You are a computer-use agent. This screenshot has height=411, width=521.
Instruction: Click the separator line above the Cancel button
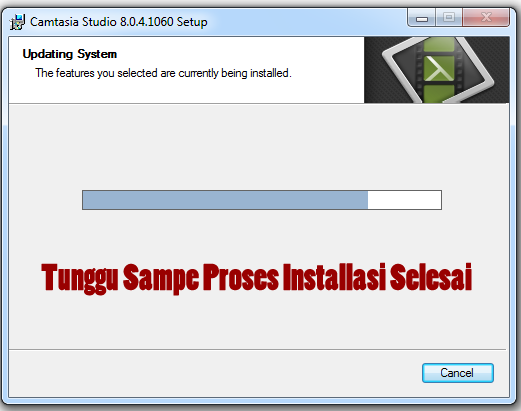click(257, 349)
